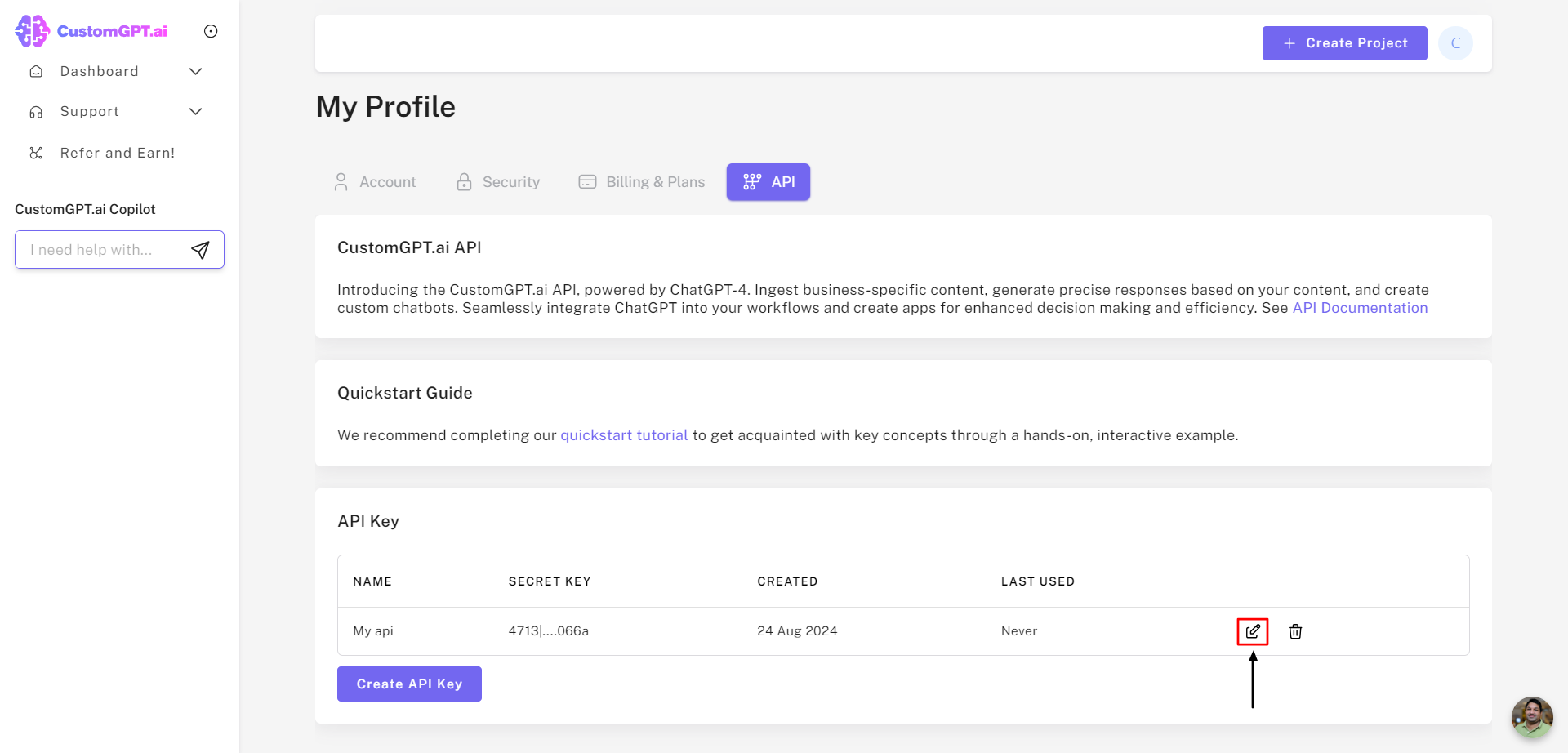Click the My Profile heading
This screenshot has height=753, width=1568.
tap(385, 107)
